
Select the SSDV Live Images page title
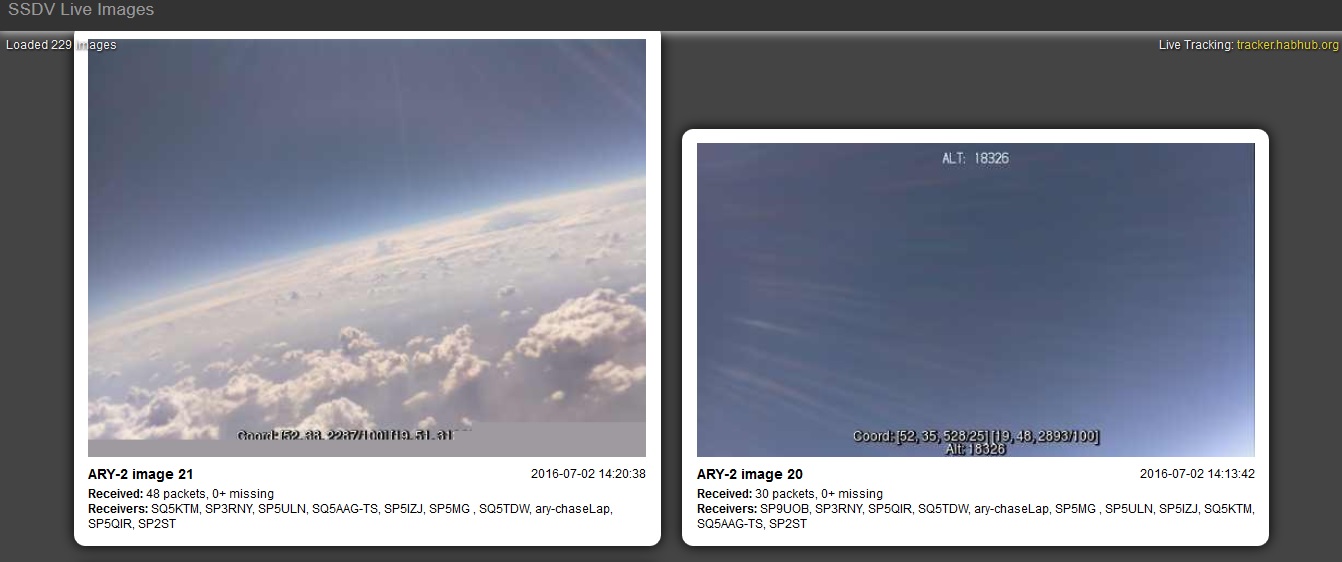coord(81,10)
